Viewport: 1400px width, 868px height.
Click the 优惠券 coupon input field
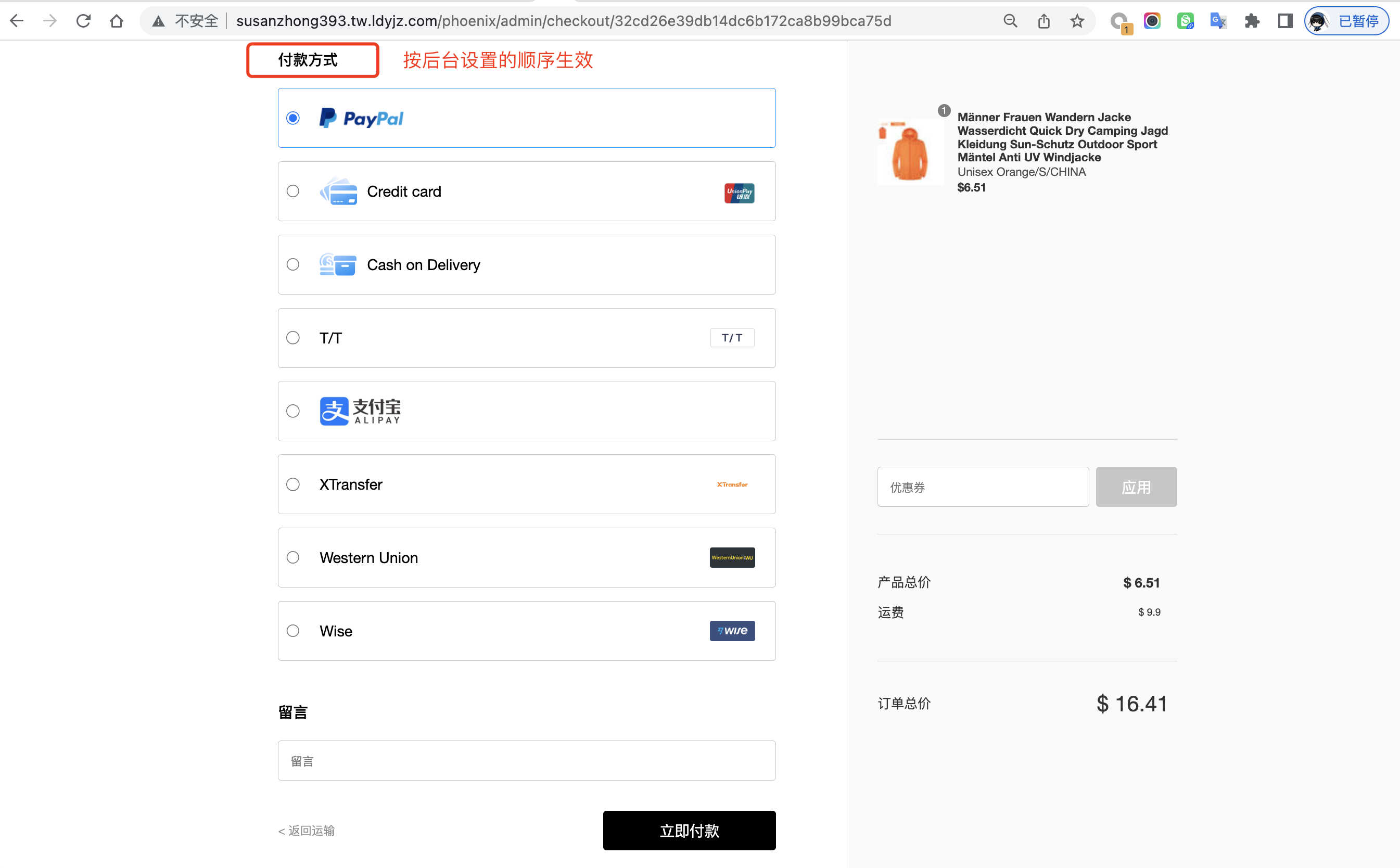[x=982, y=487]
